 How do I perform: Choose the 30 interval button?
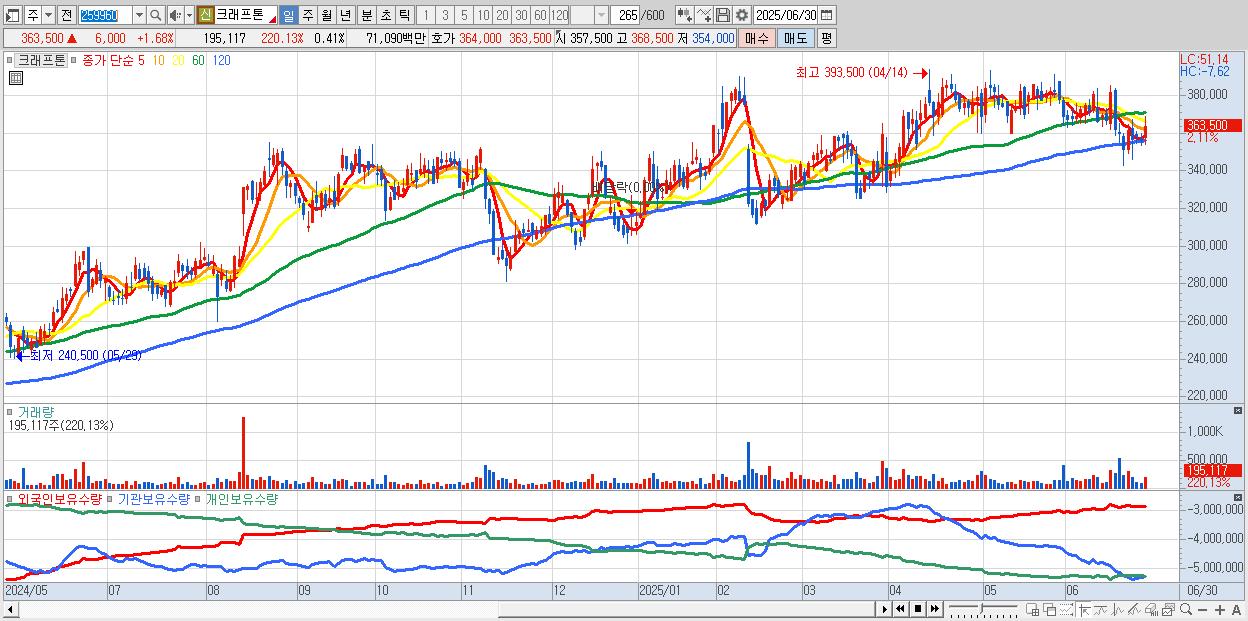point(521,15)
